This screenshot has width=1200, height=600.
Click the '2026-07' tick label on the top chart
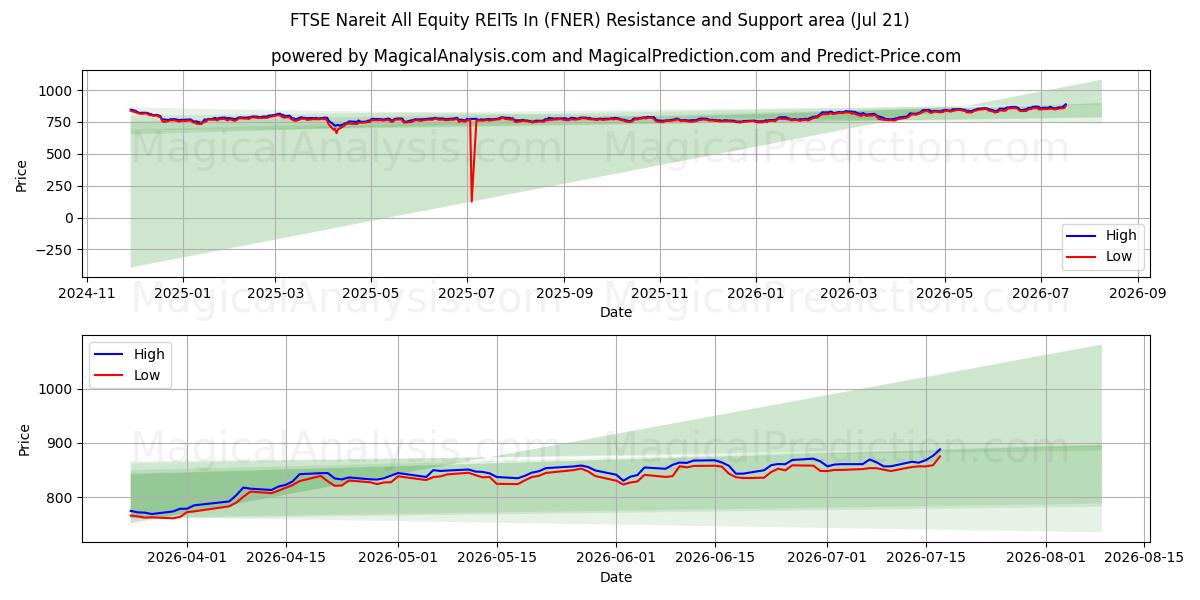pos(1040,293)
